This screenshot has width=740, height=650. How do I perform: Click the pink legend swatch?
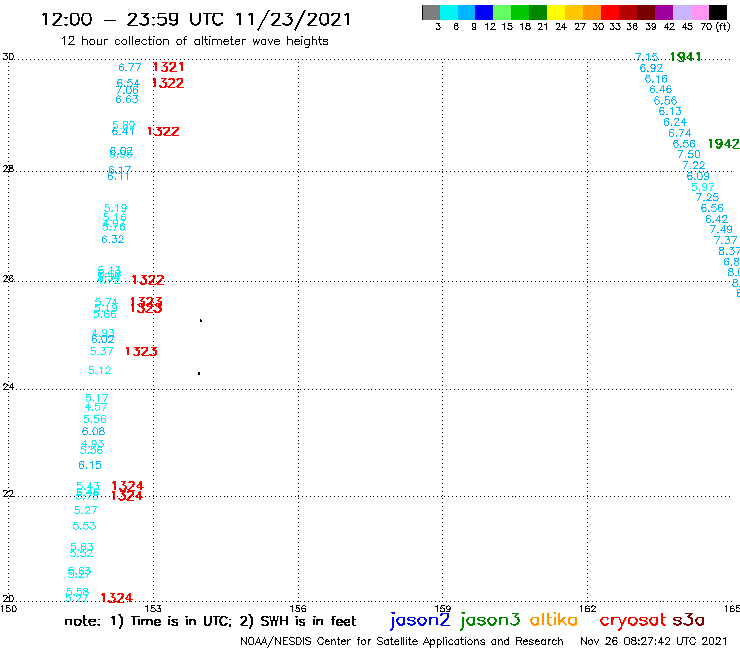(699, 12)
